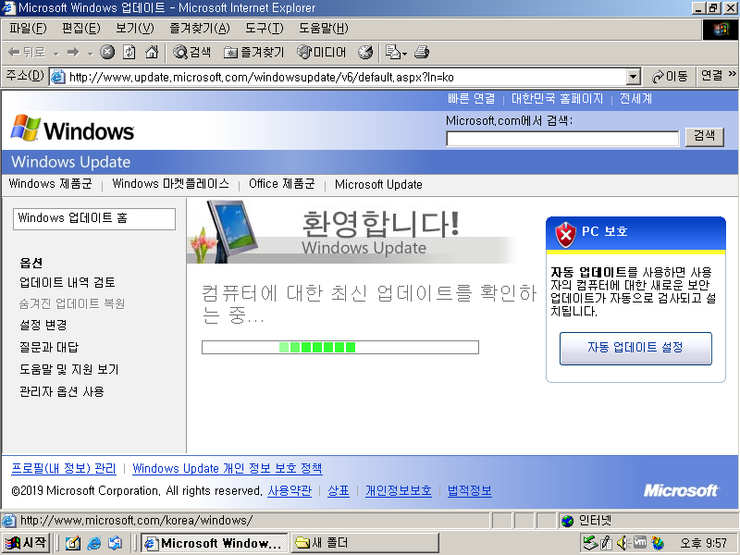The width and height of the screenshot is (740, 555).
Task: Open the 검색 search toolbar button
Action: pos(192,52)
